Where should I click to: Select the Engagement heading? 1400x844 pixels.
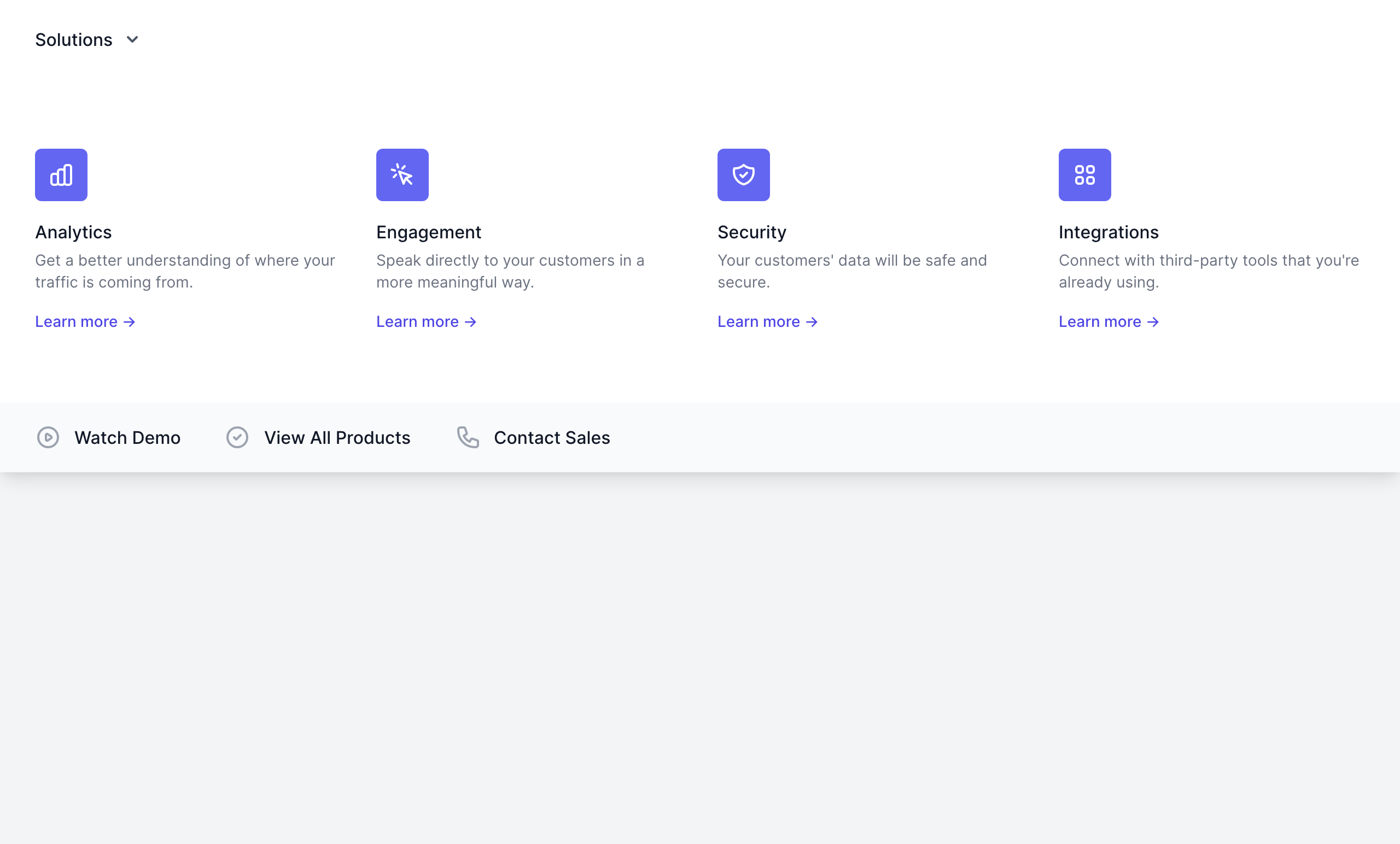[x=428, y=232]
